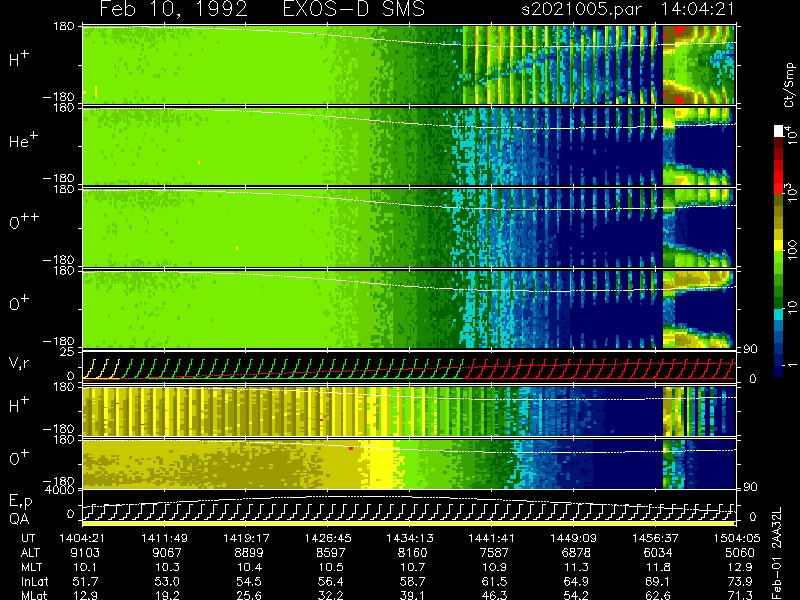This screenshot has width=800, height=600.
Task: Click UT value '1434:13'
Action: tap(410, 538)
